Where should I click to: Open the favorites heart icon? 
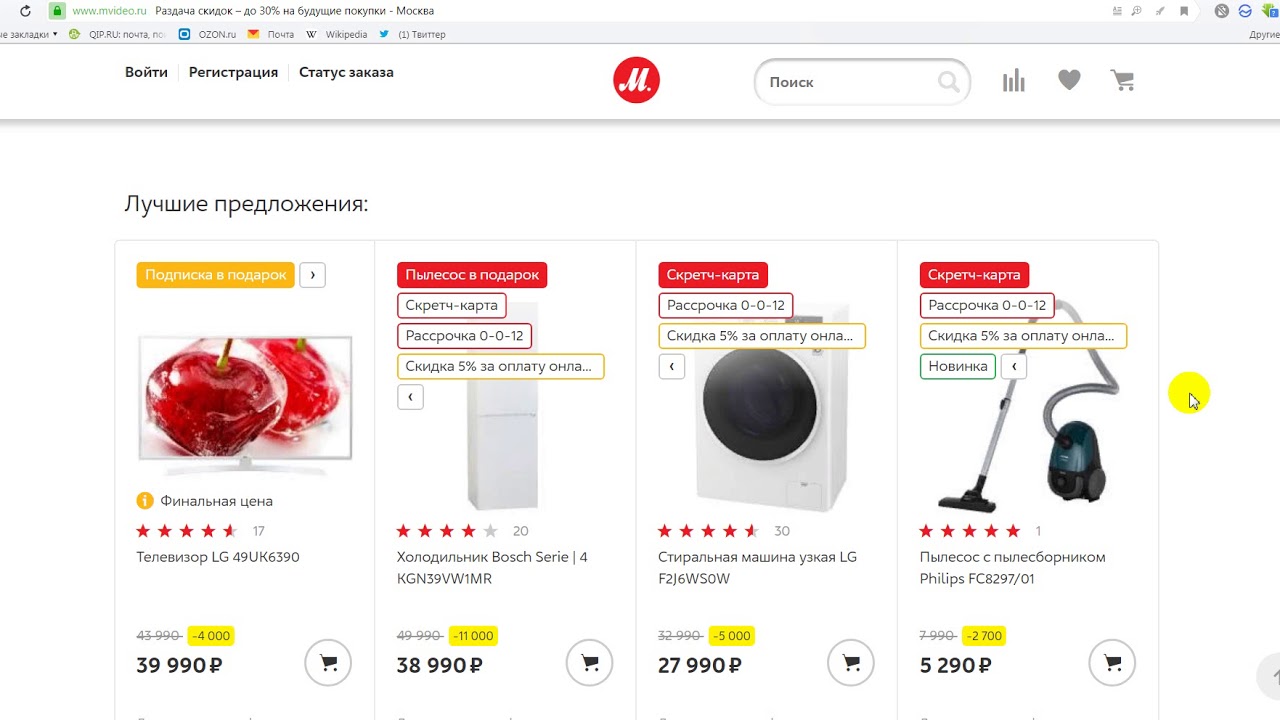(1069, 80)
